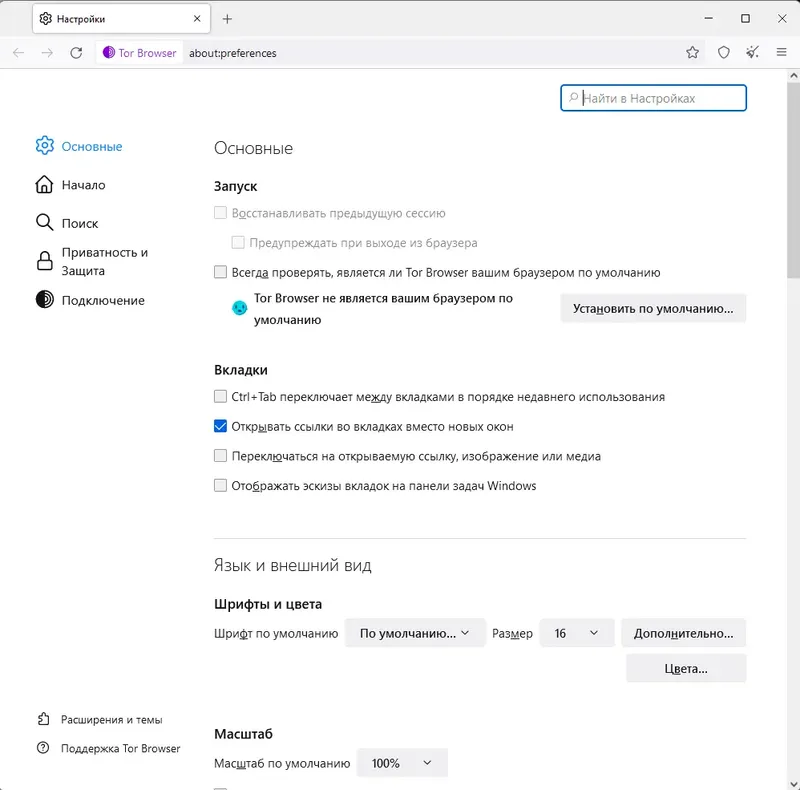The image size is (800, 790).
Task: Change the font size from 16
Action: pyautogui.click(x=576, y=632)
